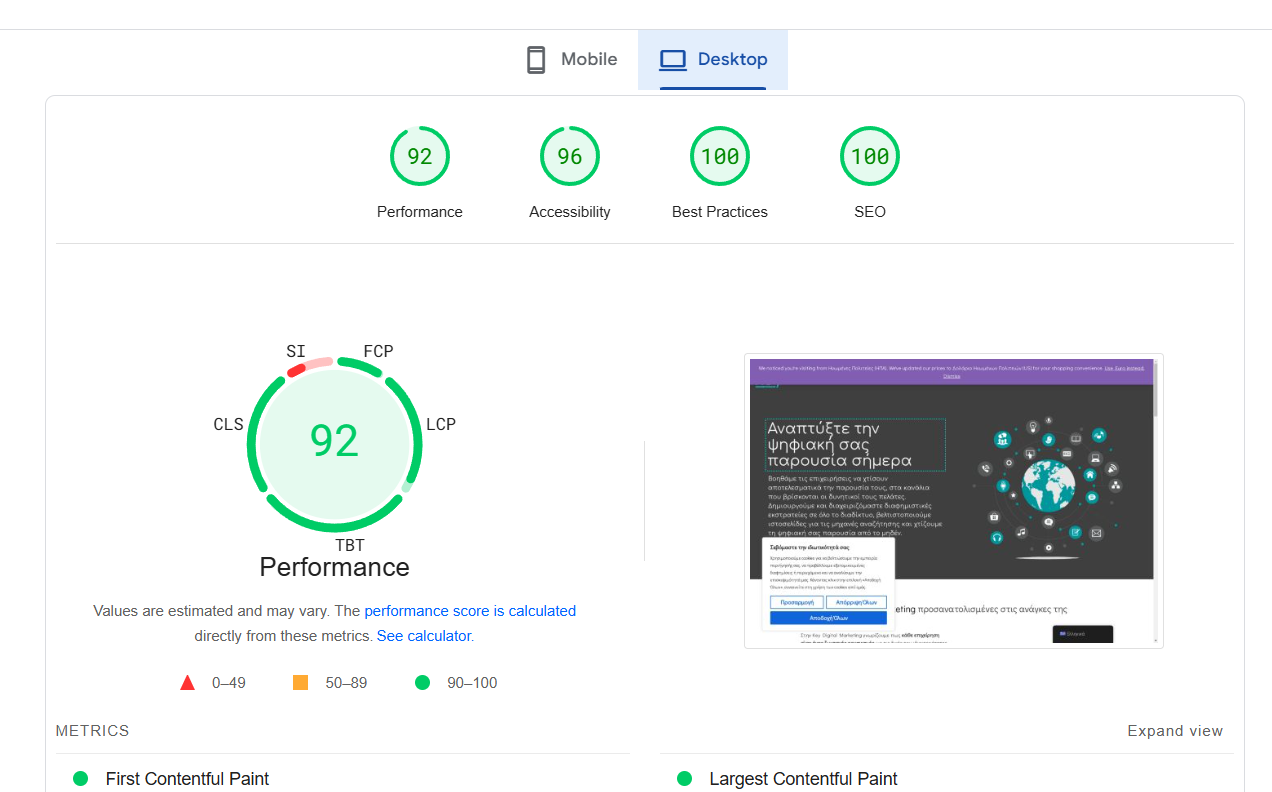The height and width of the screenshot is (792, 1272).
Task: Open the Accessibility score gauge 96
Action: (x=570, y=157)
